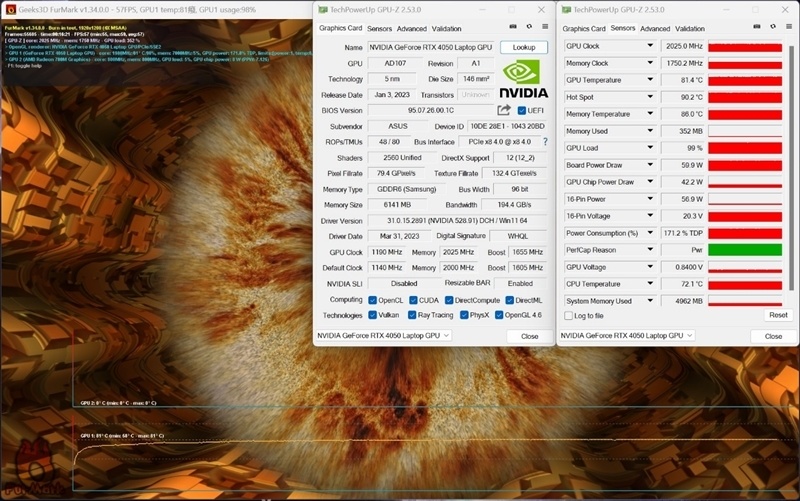The height and width of the screenshot is (501, 800).
Task: Switch to Sensors tab in left GPU-Z window
Action: [x=380, y=29]
